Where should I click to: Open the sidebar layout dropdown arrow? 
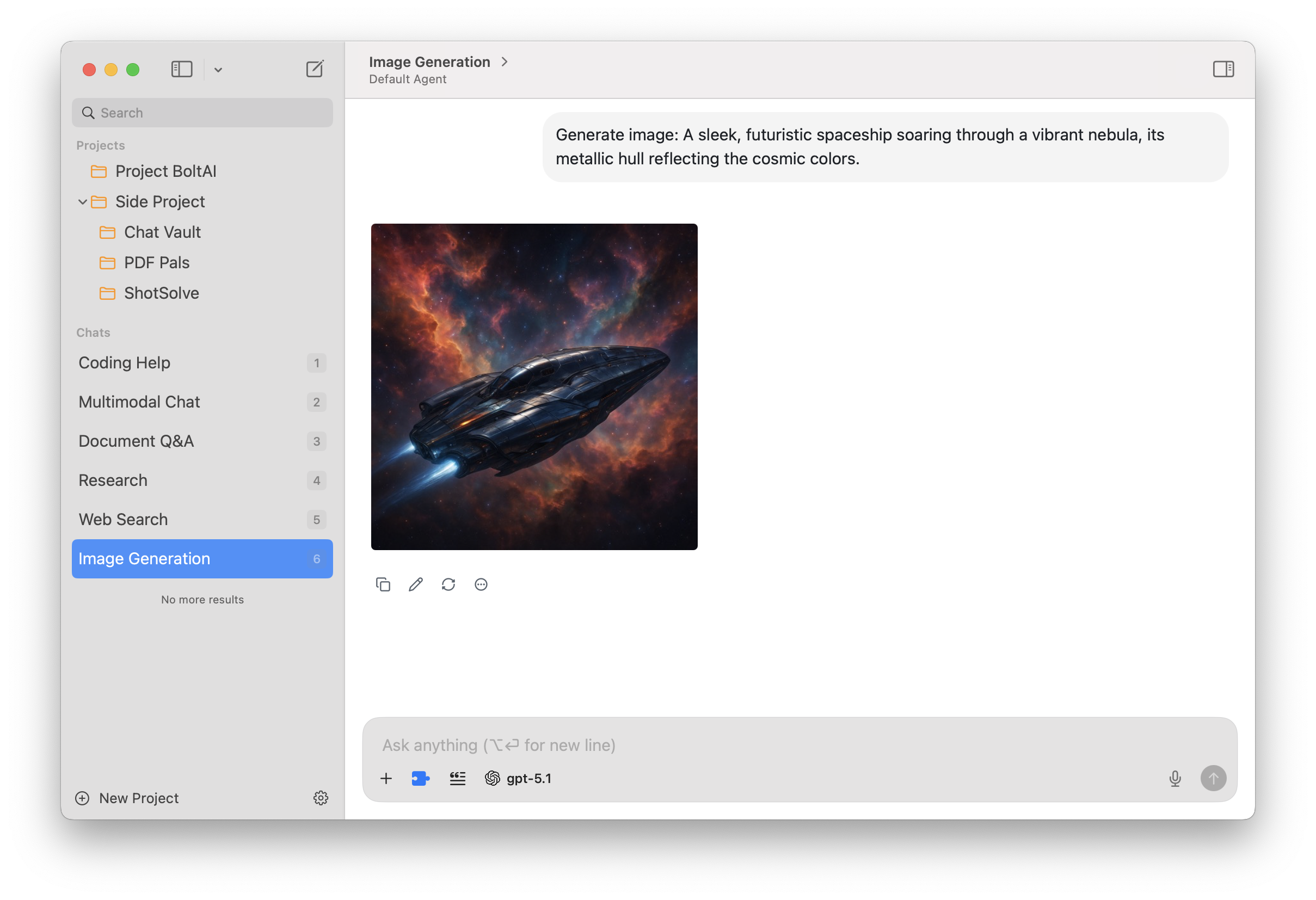point(218,70)
